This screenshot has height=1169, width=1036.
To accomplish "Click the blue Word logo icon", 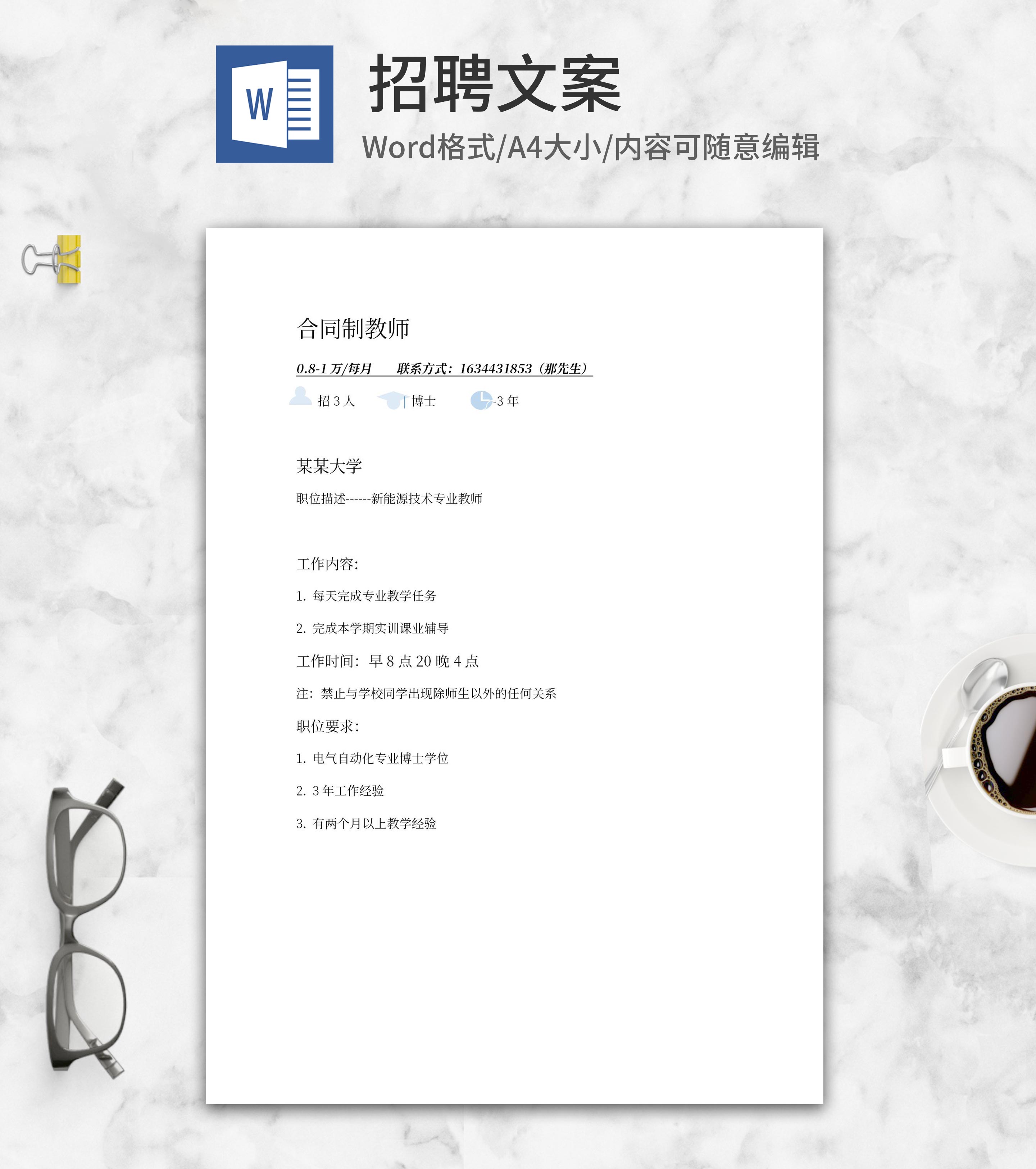I will coord(274,104).
